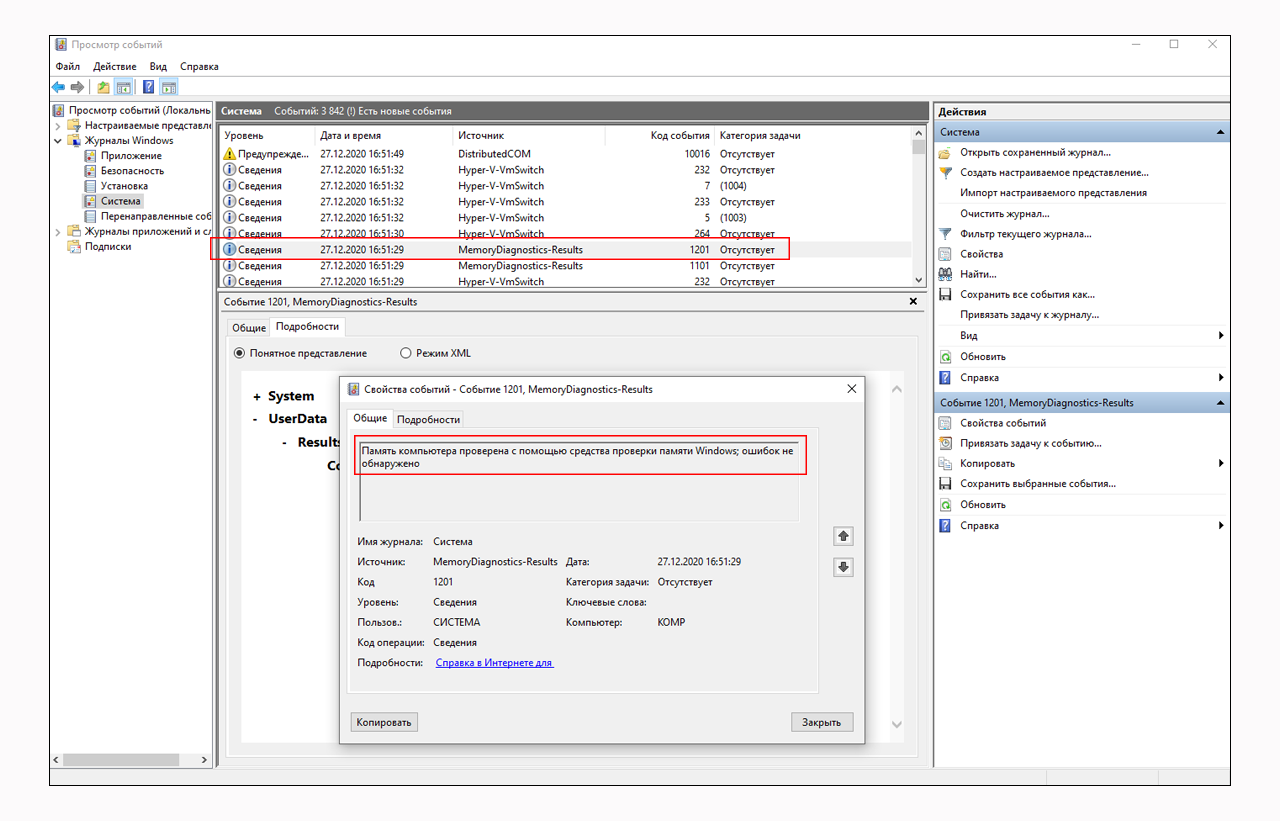Expand the Настраиваемые представления tree node

[x=58, y=126]
